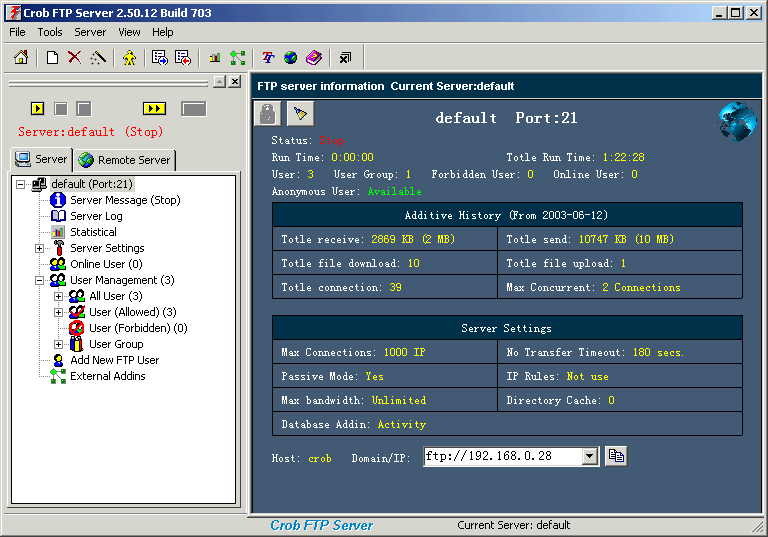Switch to the Server tab
The width and height of the screenshot is (768, 537).
tap(41, 159)
